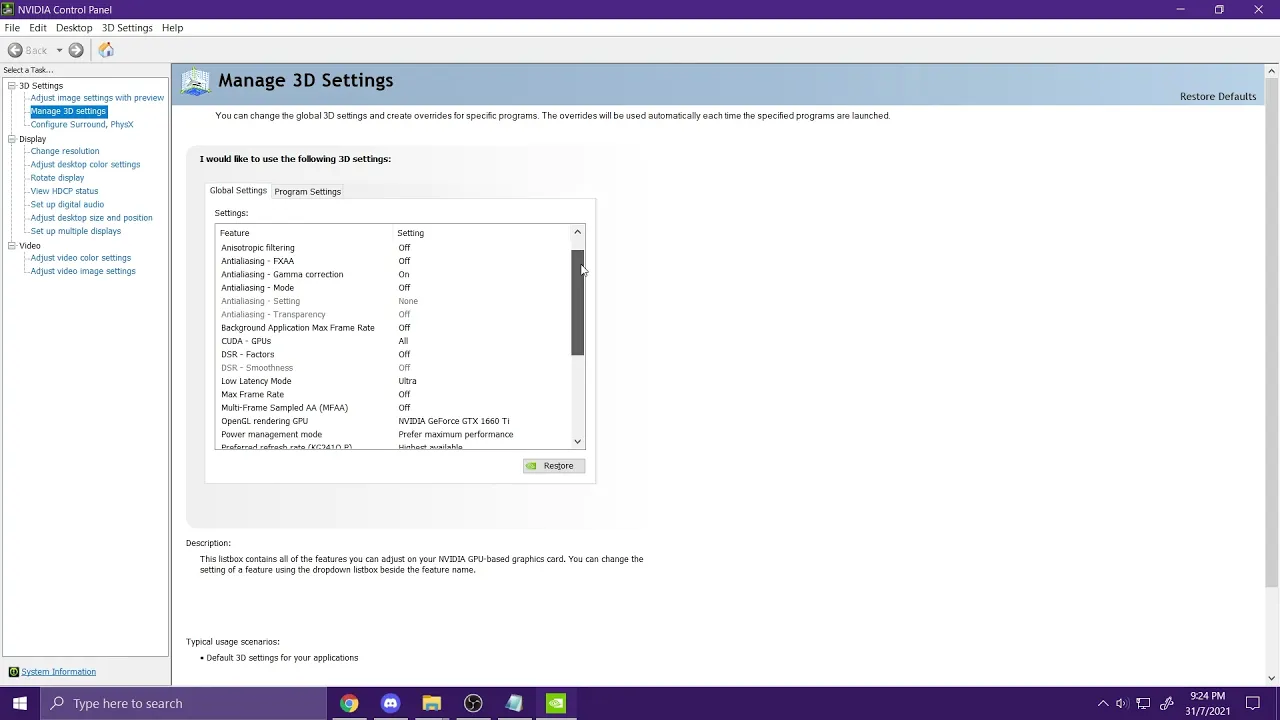1280x720 pixels.
Task: Open the 3D Settings menu
Action: point(127,28)
